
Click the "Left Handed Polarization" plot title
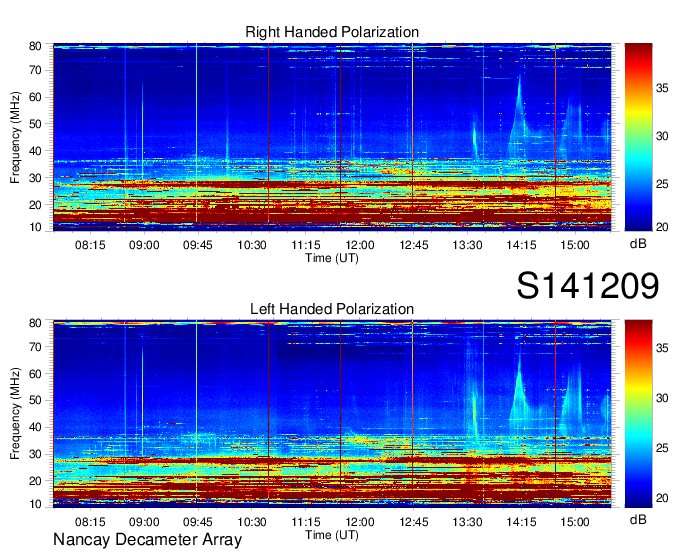pos(332,309)
